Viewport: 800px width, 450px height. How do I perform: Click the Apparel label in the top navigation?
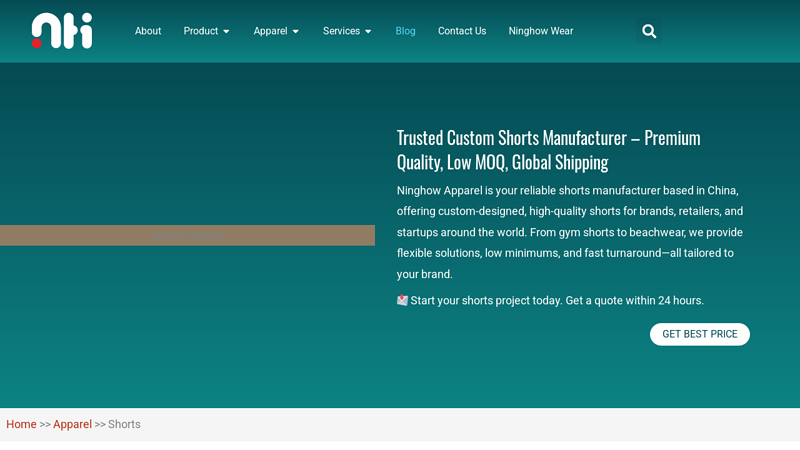pyautogui.click(x=270, y=31)
